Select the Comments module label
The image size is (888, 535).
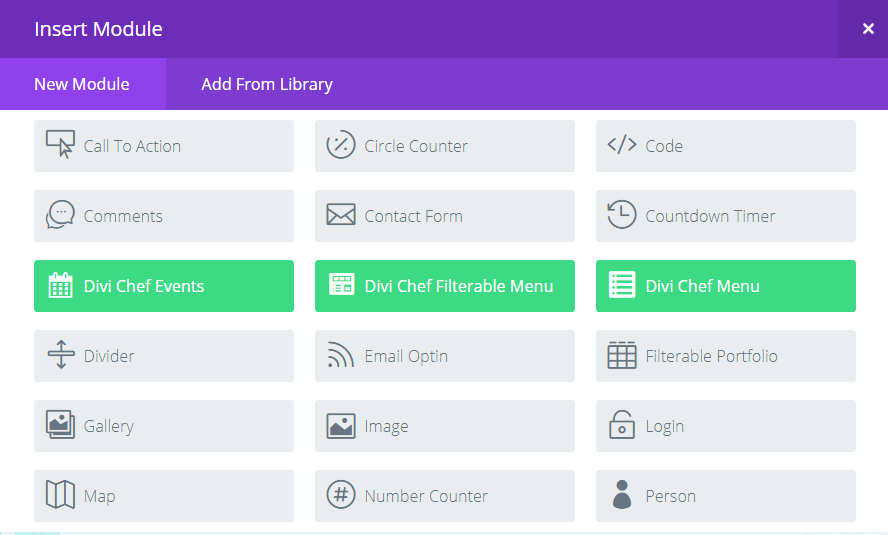pyautogui.click(x=123, y=216)
